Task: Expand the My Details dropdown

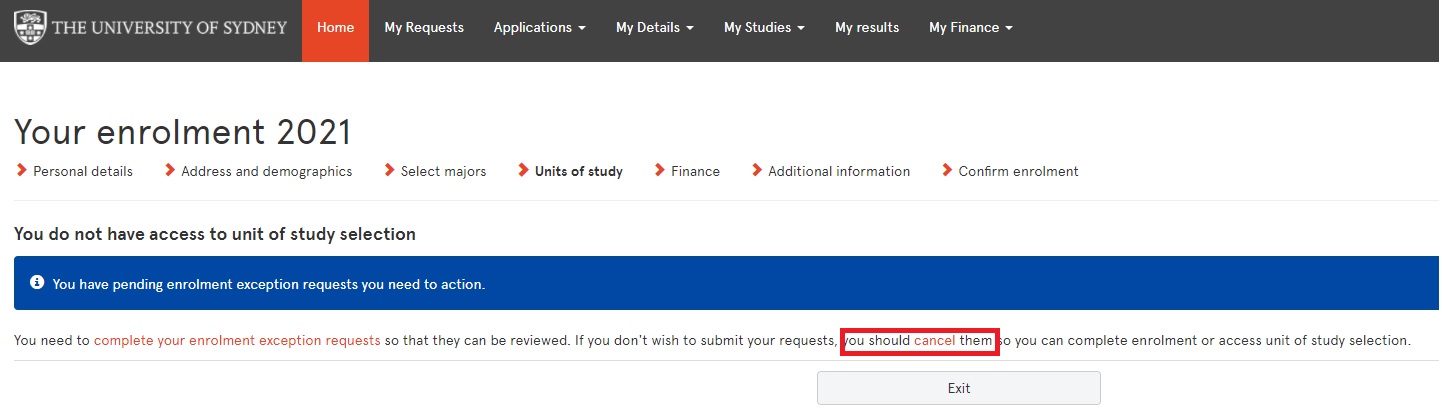Action: [654, 28]
